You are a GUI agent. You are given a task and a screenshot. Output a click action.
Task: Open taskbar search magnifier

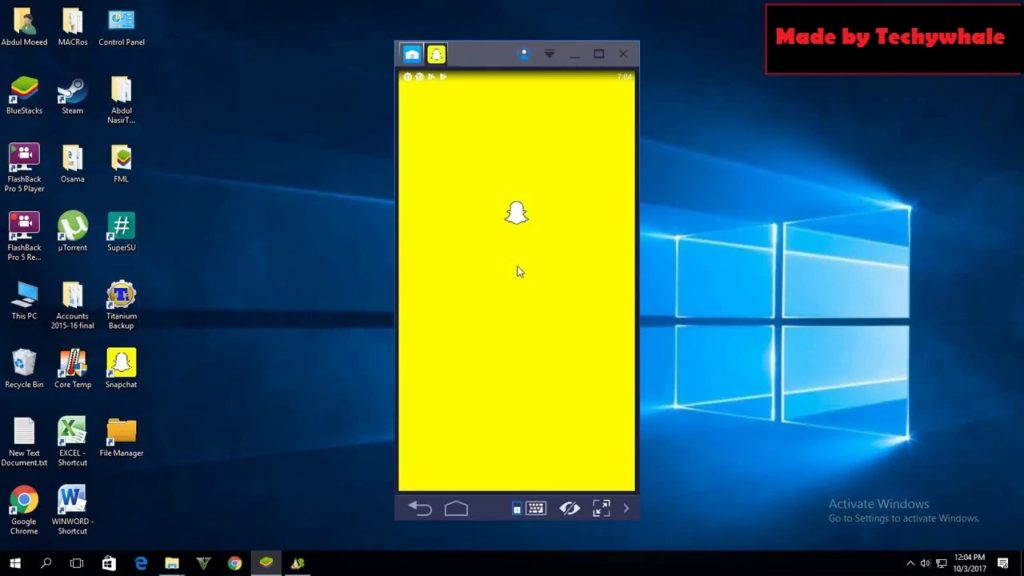coord(46,563)
